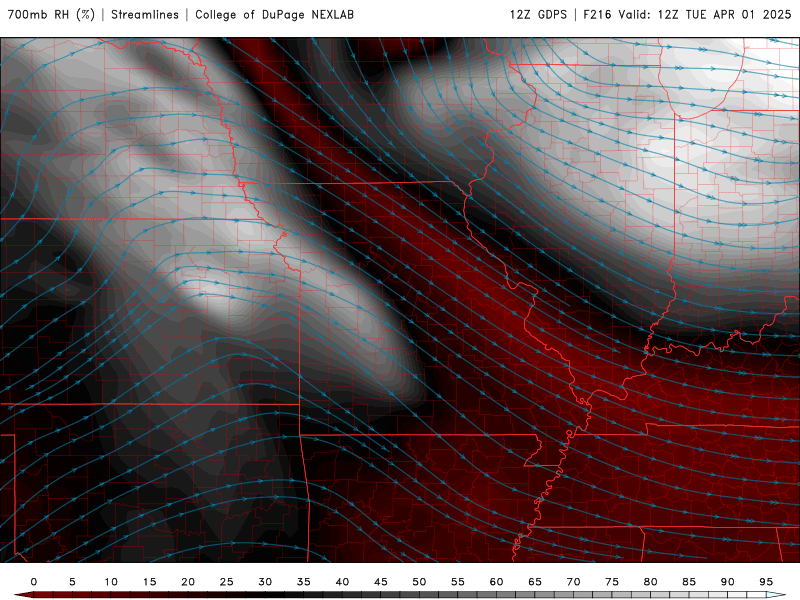Click the '5' label on the color scale

click(x=72, y=582)
